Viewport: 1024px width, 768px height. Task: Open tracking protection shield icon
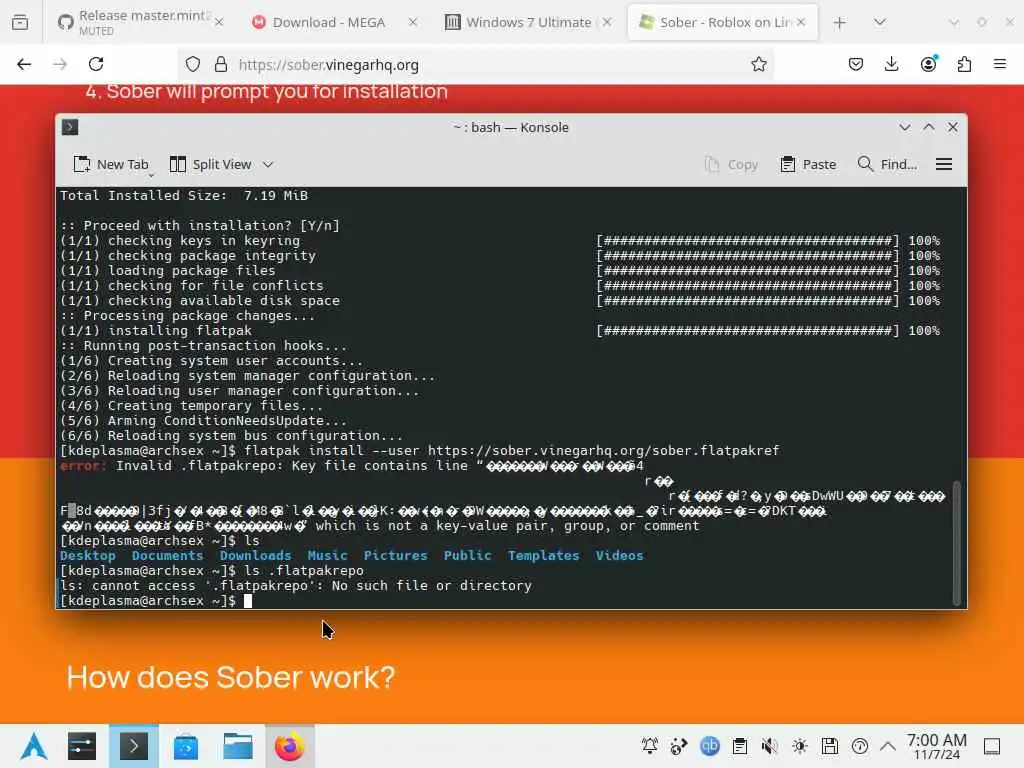point(193,64)
